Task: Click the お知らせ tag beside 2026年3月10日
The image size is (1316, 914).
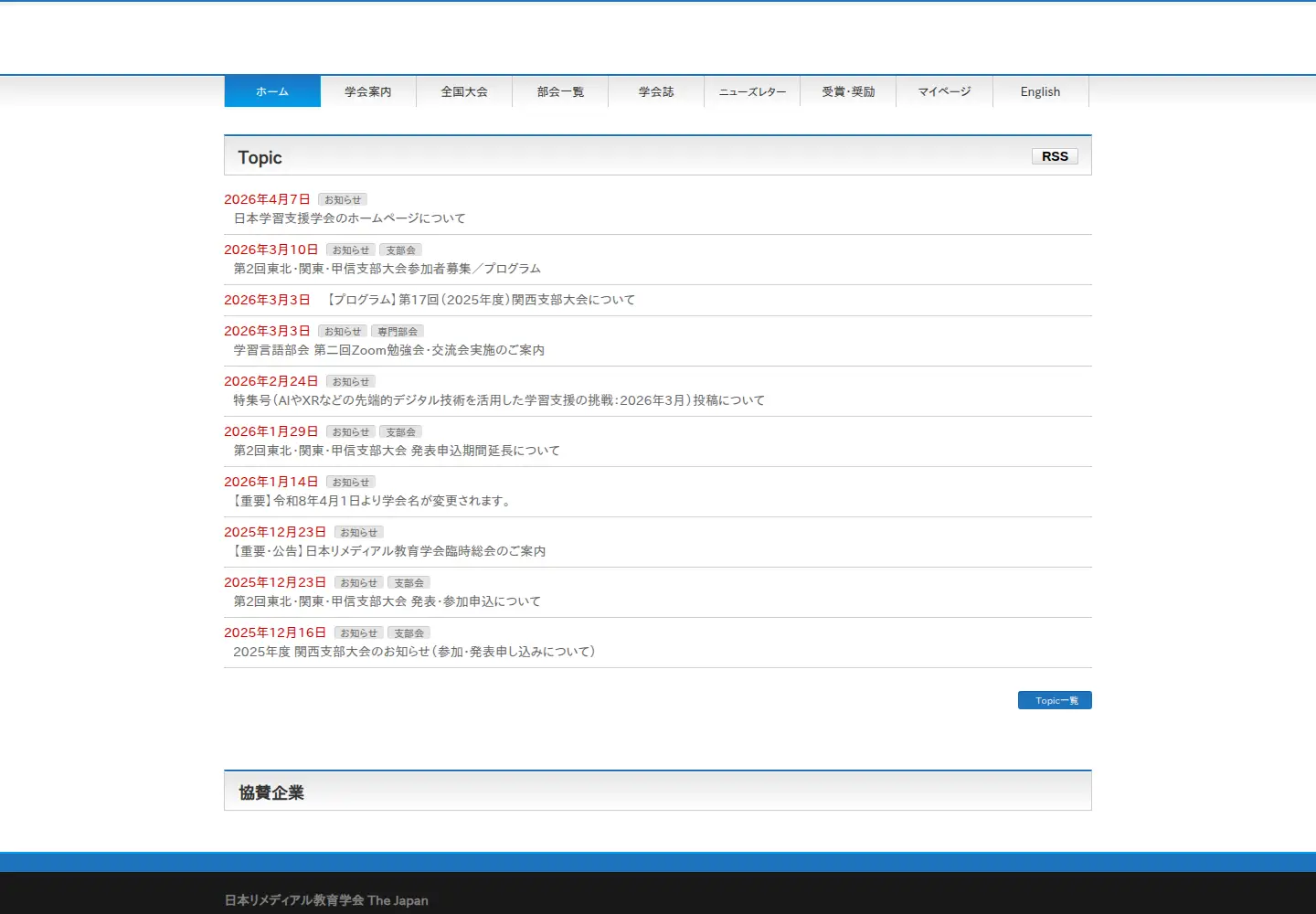Action: 351,250
